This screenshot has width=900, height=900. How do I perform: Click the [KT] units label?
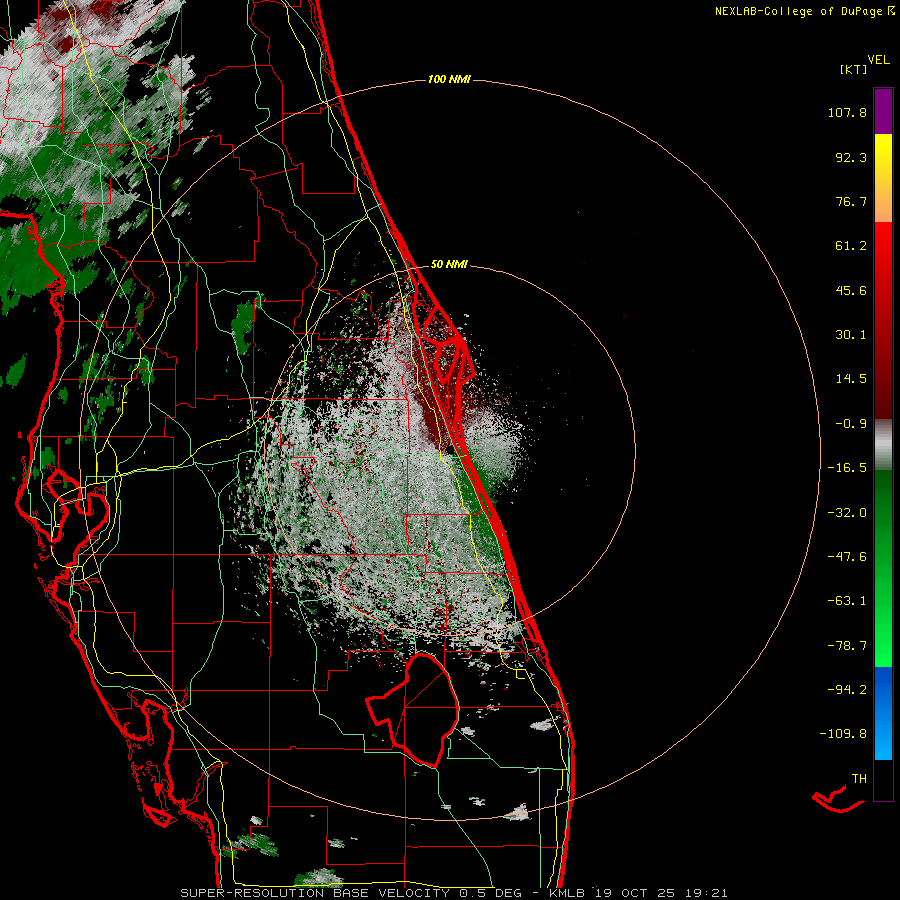click(853, 69)
